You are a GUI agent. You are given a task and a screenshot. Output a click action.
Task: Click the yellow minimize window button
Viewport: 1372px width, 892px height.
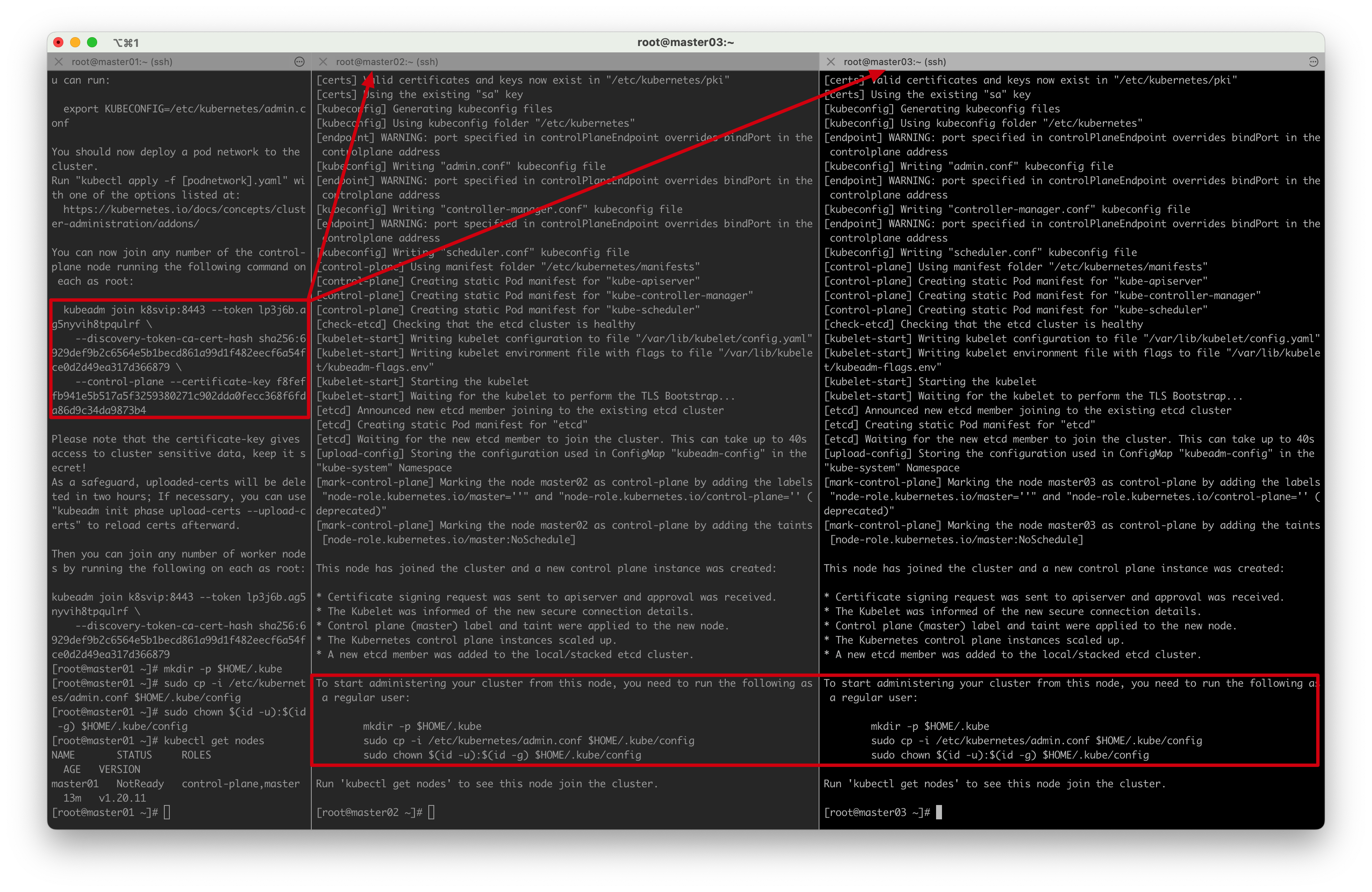click(x=75, y=42)
